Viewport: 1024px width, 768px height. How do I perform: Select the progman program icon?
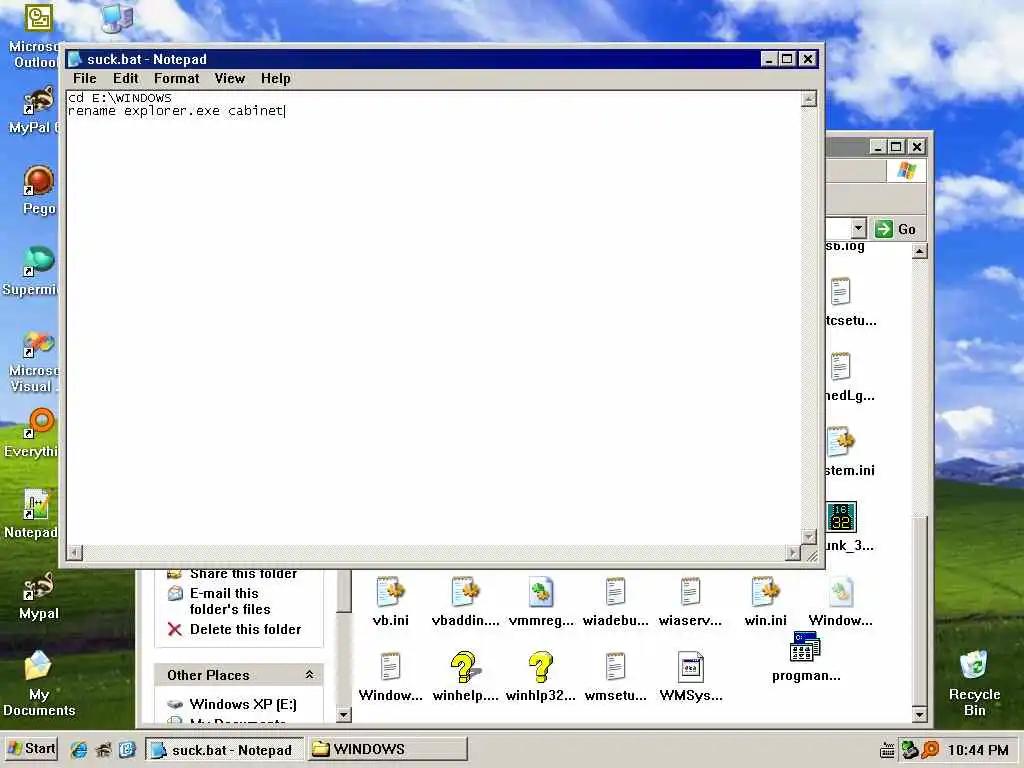[x=805, y=647]
